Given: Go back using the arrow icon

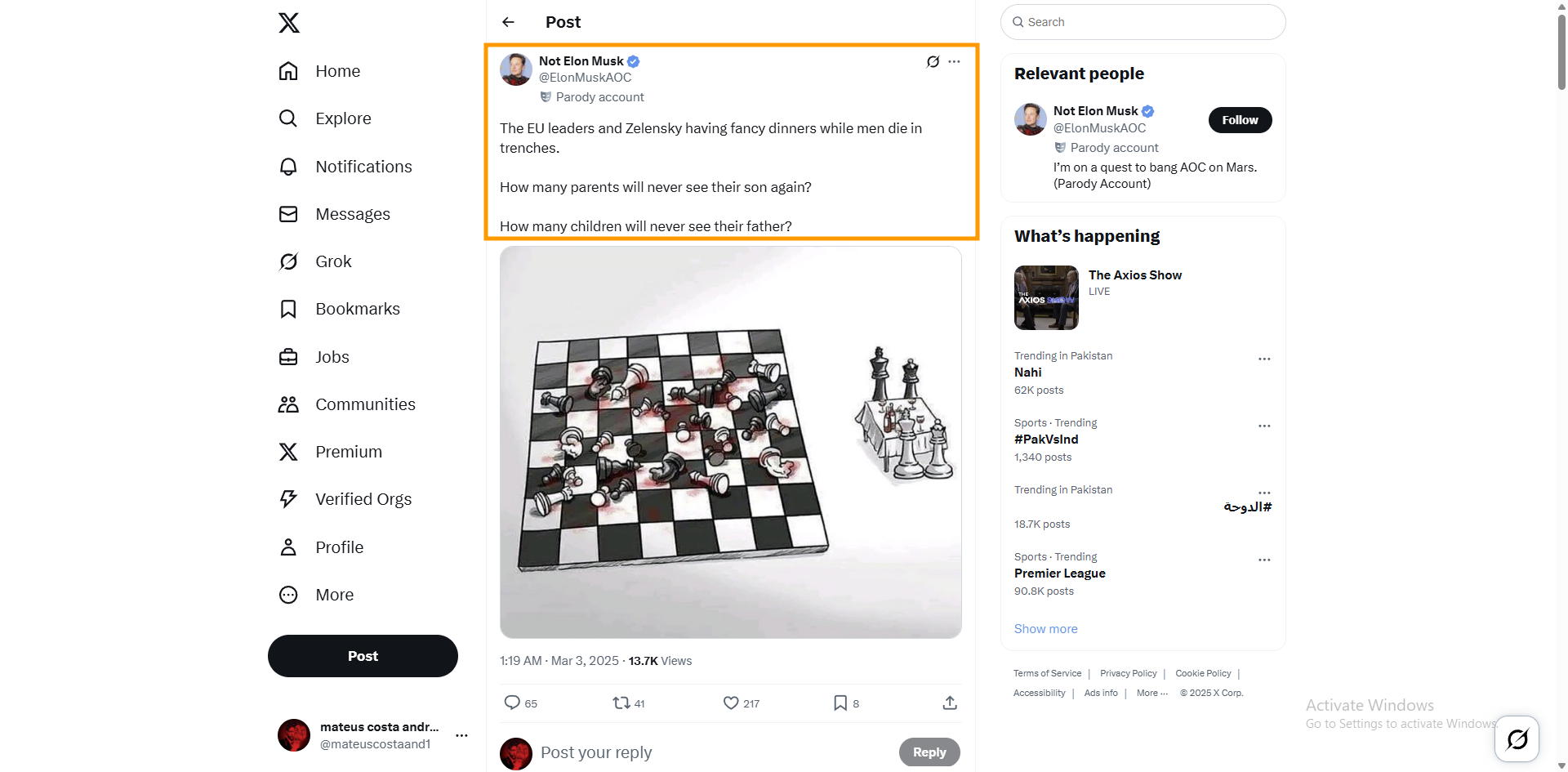Looking at the screenshot, I should (508, 22).
